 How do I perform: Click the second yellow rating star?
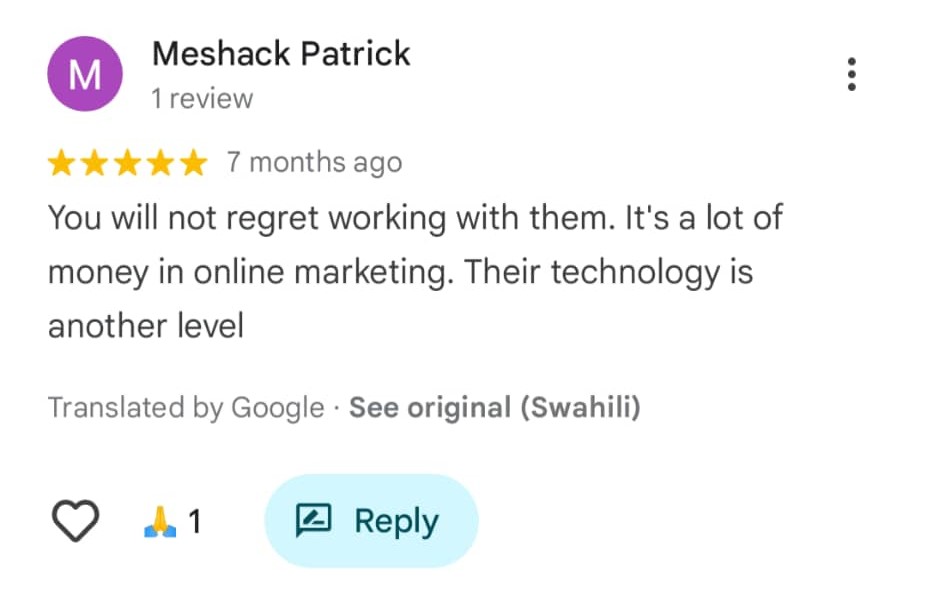[x=95, y=163]
